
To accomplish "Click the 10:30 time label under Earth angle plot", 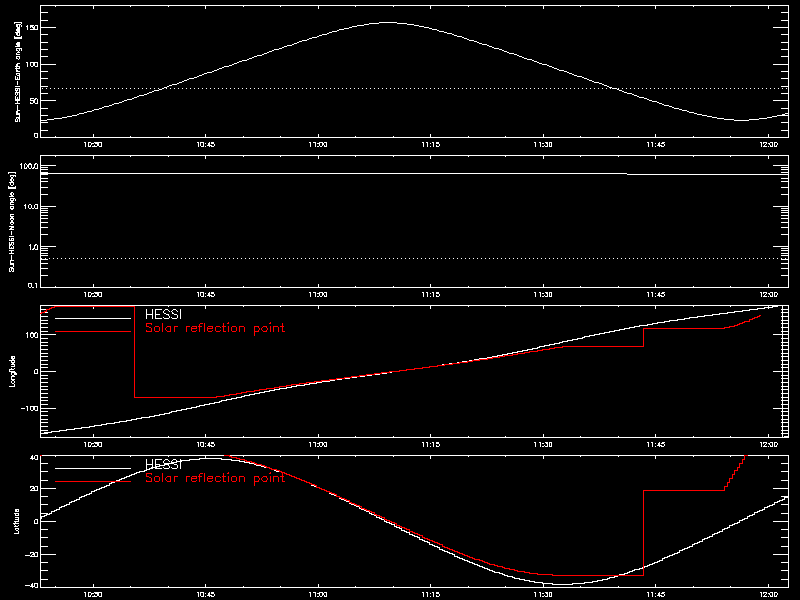I will click(93, 145).
